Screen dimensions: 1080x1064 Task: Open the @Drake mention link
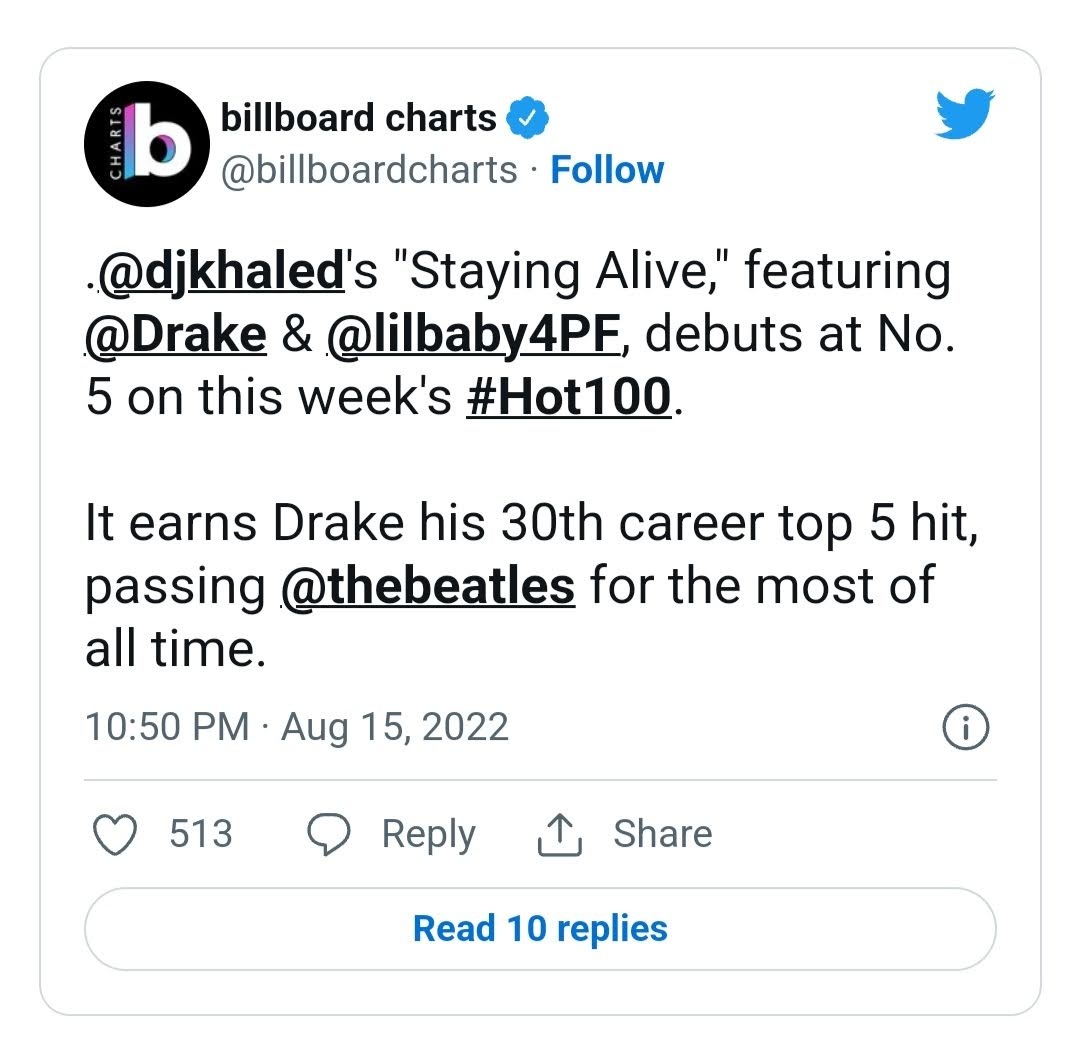(x=176, y=335)
